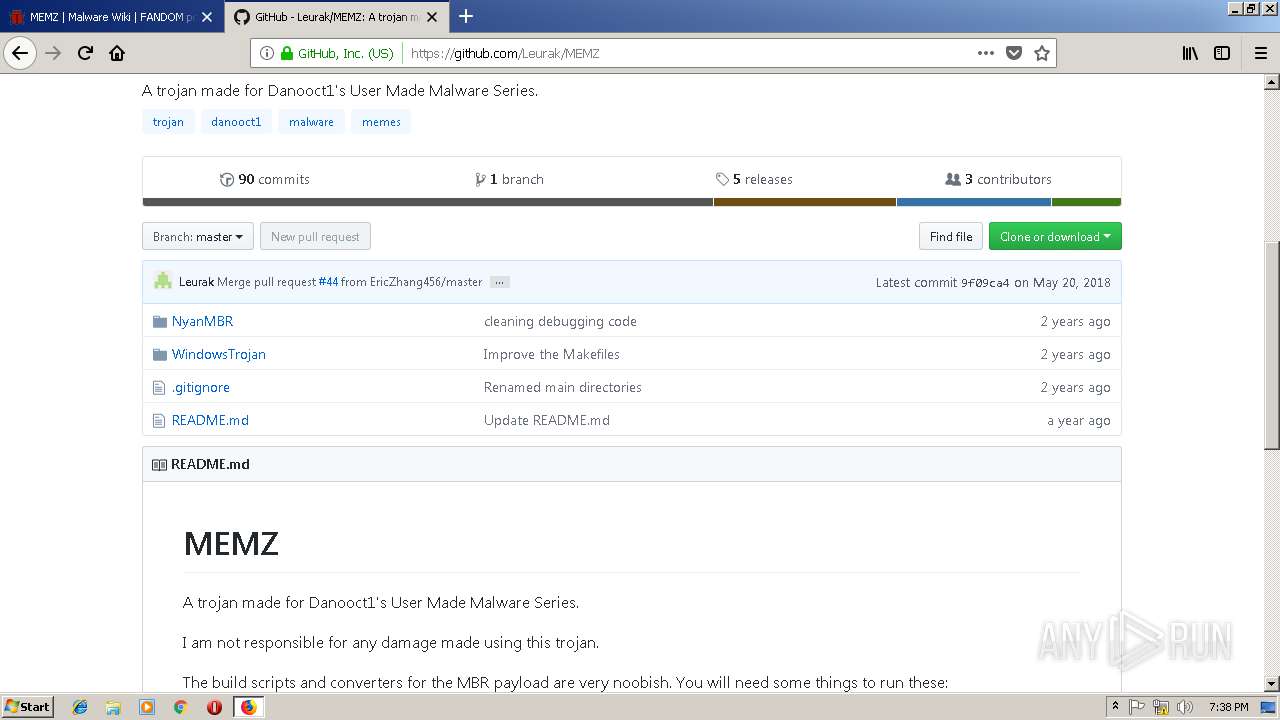Open a new browser tab
This screenshot has height=720, width=1280.
466,16
